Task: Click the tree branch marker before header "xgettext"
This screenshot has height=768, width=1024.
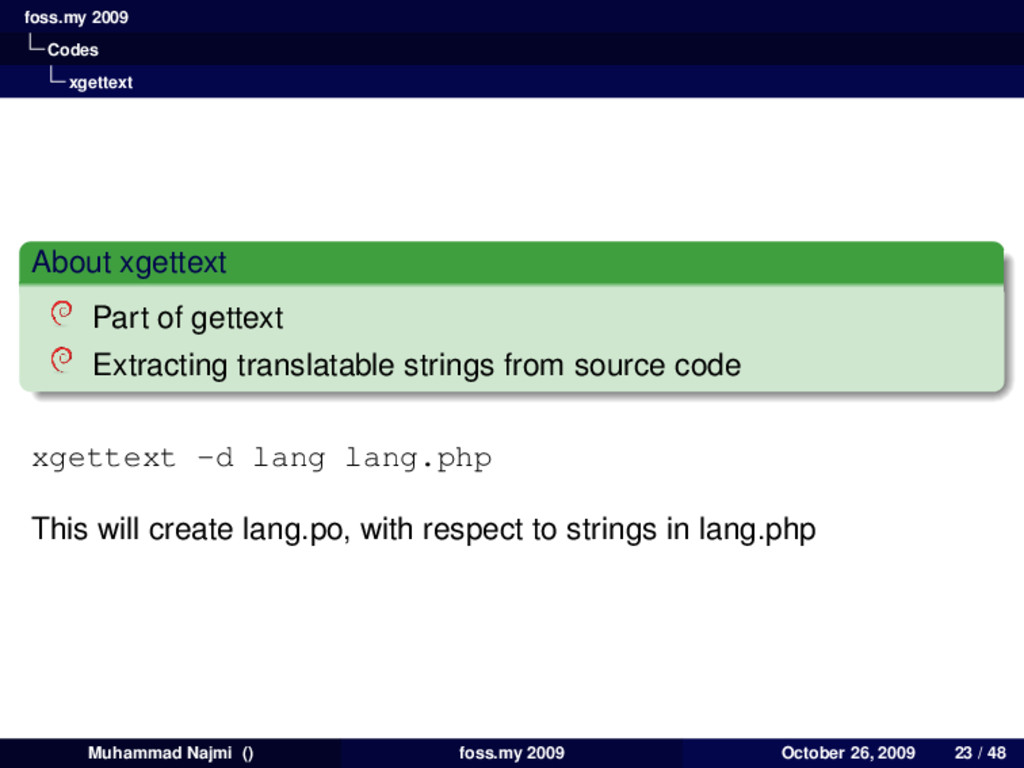Action: coord(57,79)
